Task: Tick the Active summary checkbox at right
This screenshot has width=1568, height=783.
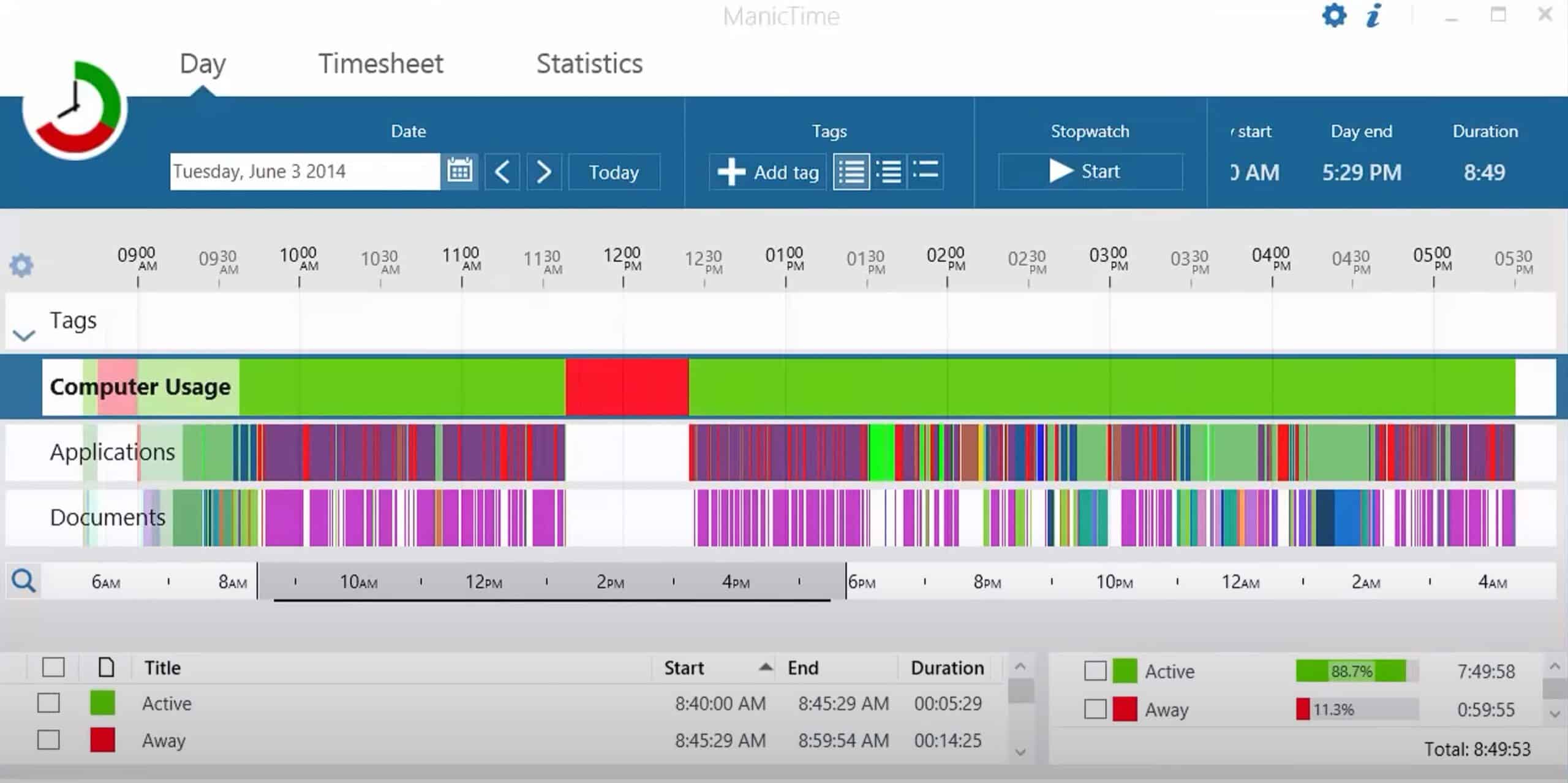Action: [1095, 671]
